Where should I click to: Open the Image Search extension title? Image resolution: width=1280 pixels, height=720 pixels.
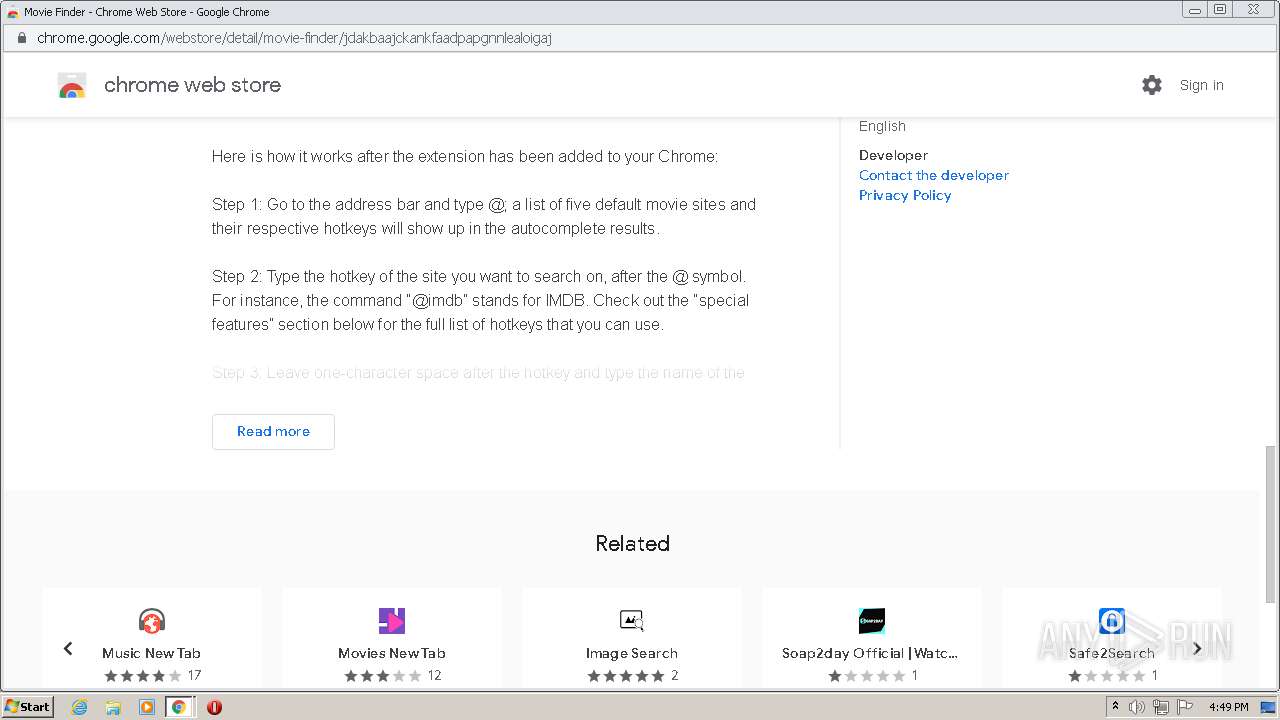631,653
